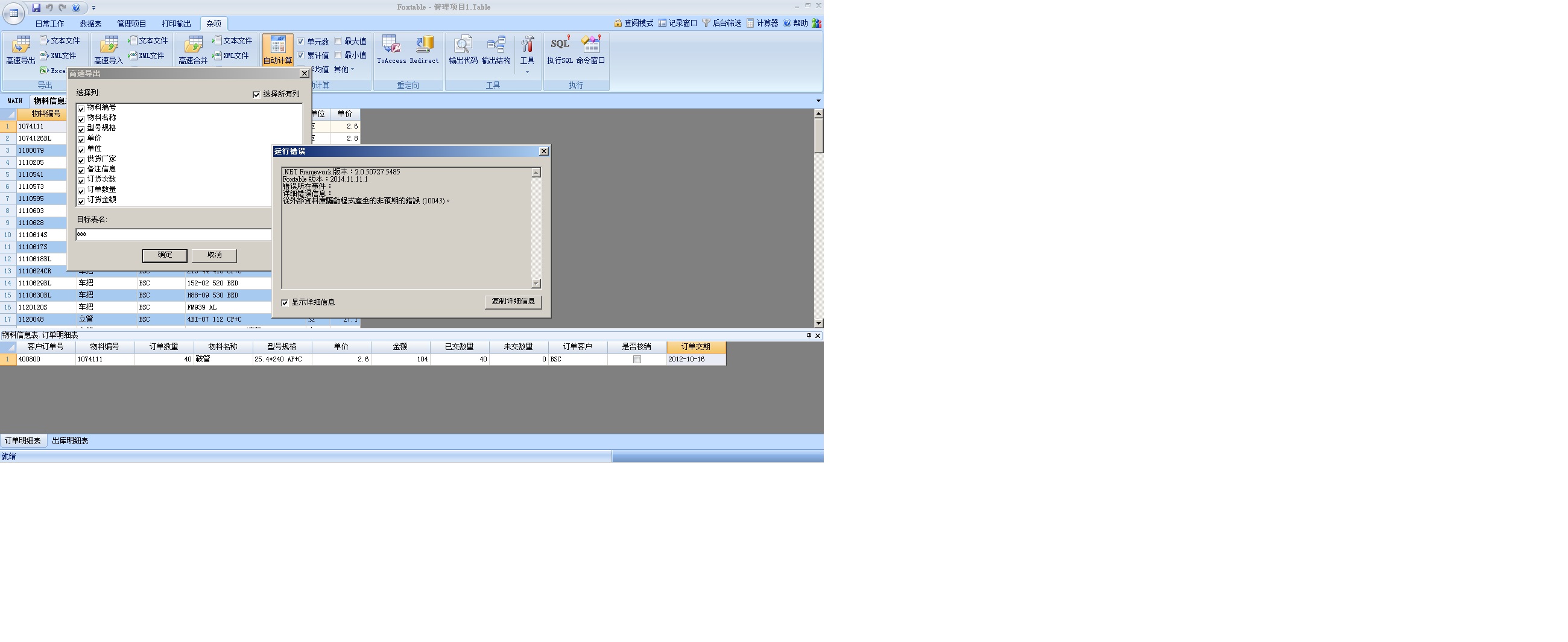The image size is (1568, 642).
Task: Click the Redirect database icon
Action: click(424, 49)
